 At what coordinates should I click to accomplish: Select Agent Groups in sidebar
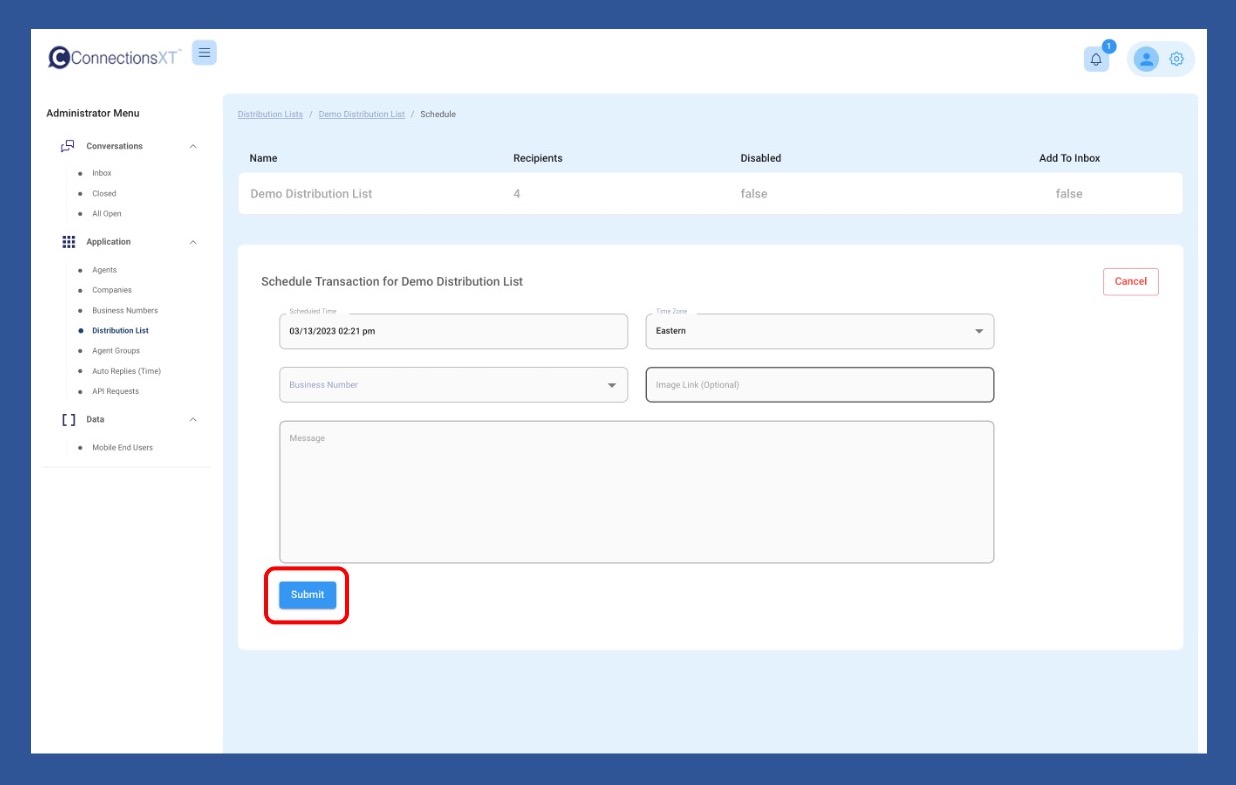pos(116,351)
